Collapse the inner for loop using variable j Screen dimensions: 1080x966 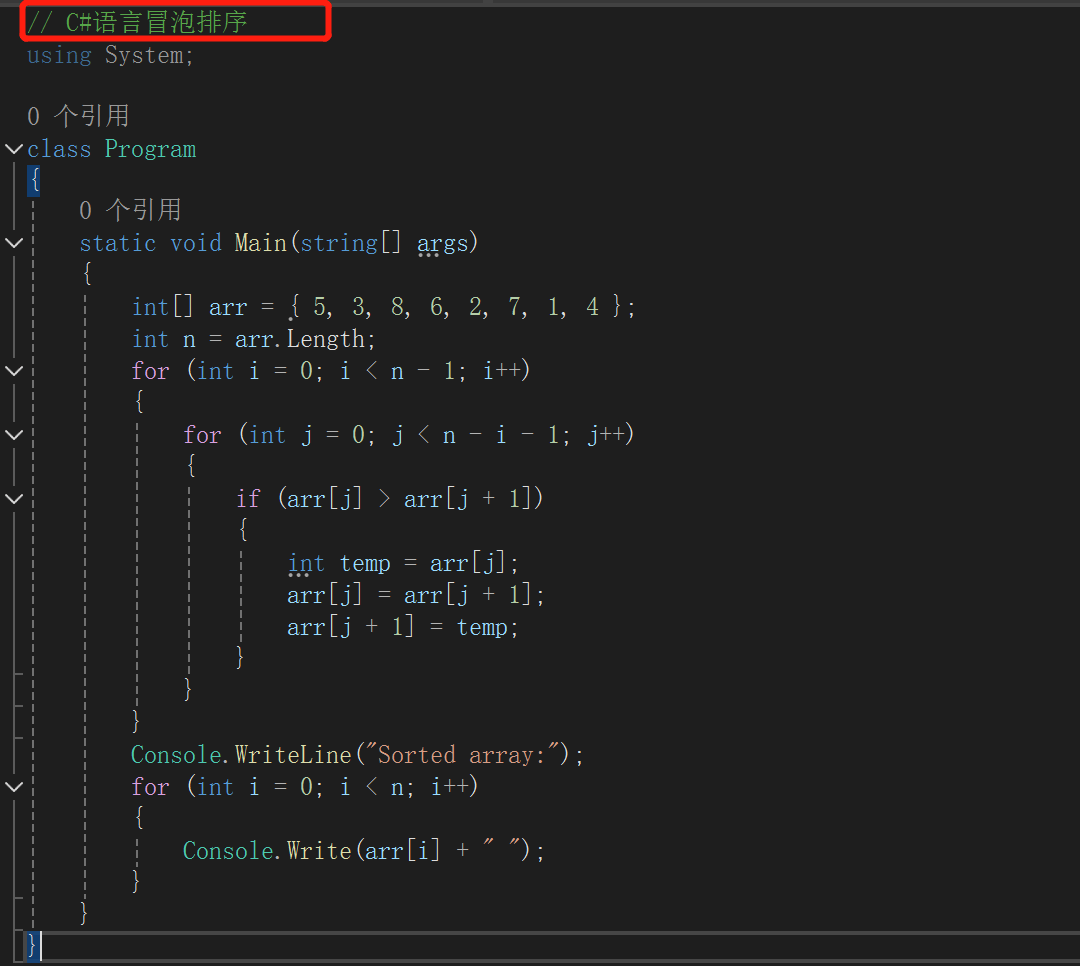click(x=13, y=435)
